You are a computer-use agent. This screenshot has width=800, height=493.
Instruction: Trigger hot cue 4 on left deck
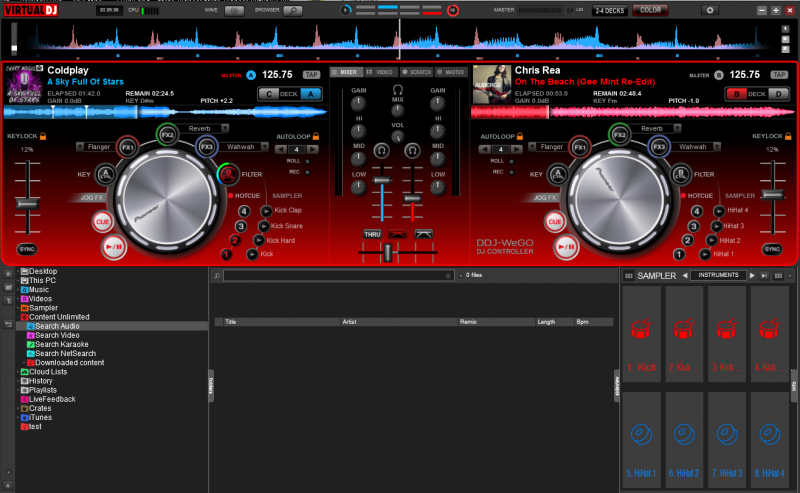pyautogui.click(x=244, y=211)
